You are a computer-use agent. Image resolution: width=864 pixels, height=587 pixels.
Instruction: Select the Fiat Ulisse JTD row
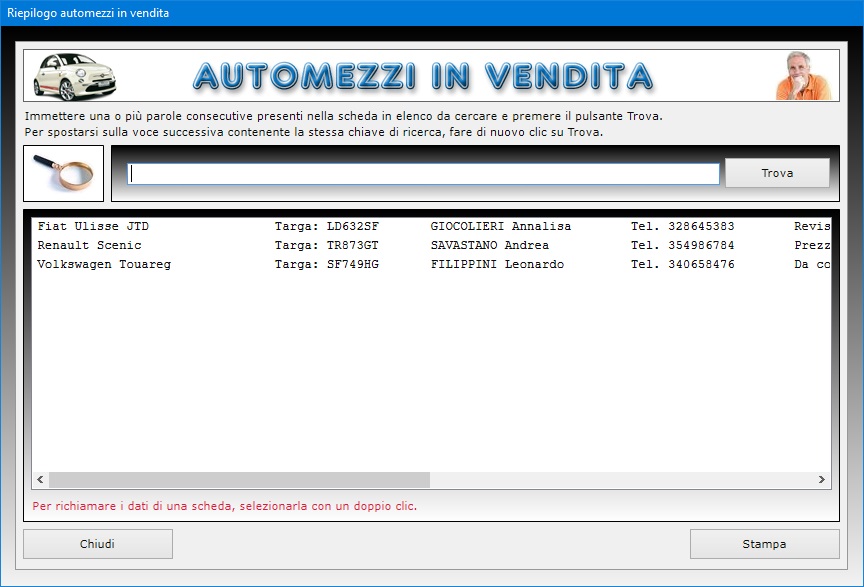pos(431,226)
